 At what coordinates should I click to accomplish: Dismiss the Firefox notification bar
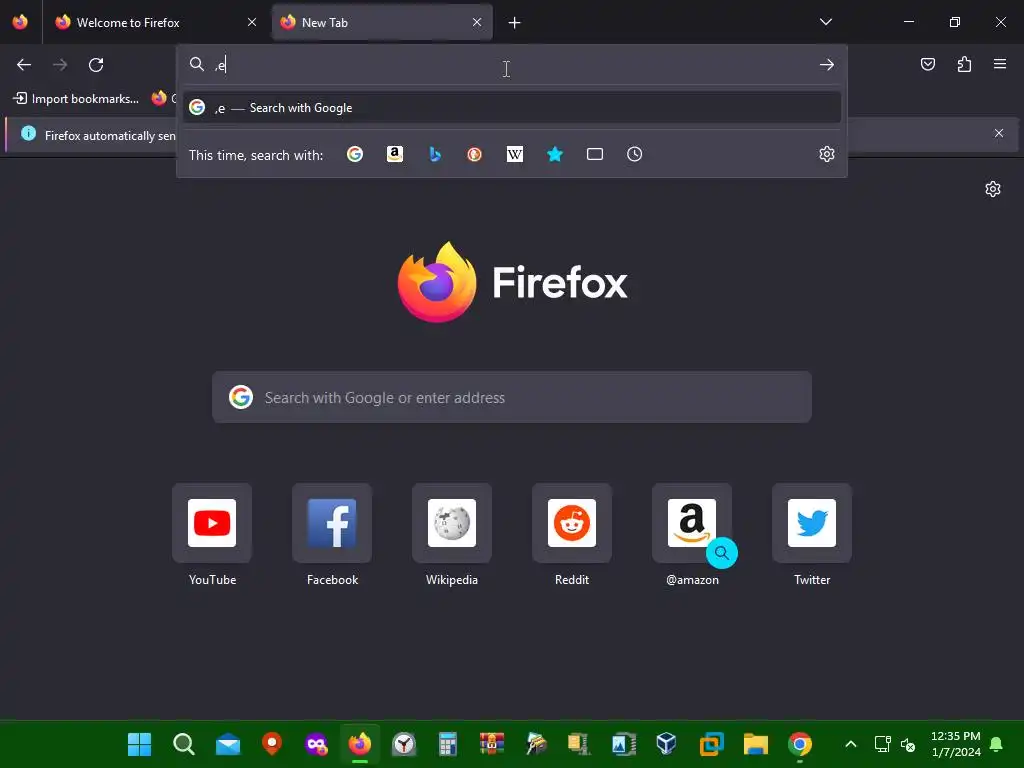(x=999, y=133)
